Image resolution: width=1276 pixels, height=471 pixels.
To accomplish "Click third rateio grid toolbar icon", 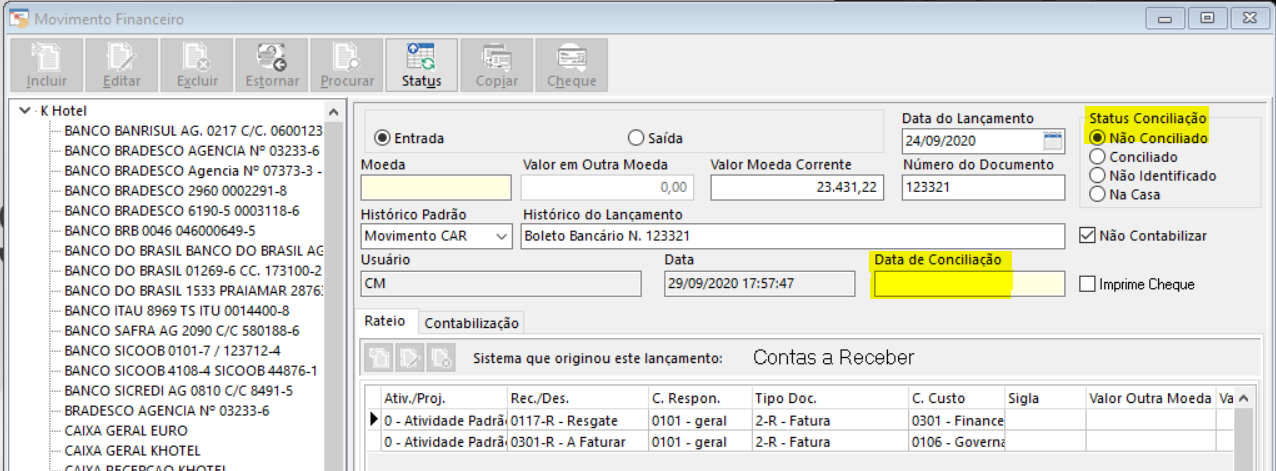I will click(x=441, y=356).
